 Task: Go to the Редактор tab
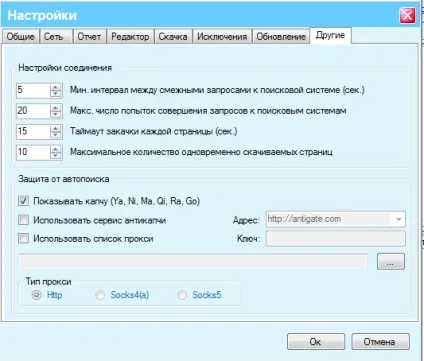tap(130, 36)
